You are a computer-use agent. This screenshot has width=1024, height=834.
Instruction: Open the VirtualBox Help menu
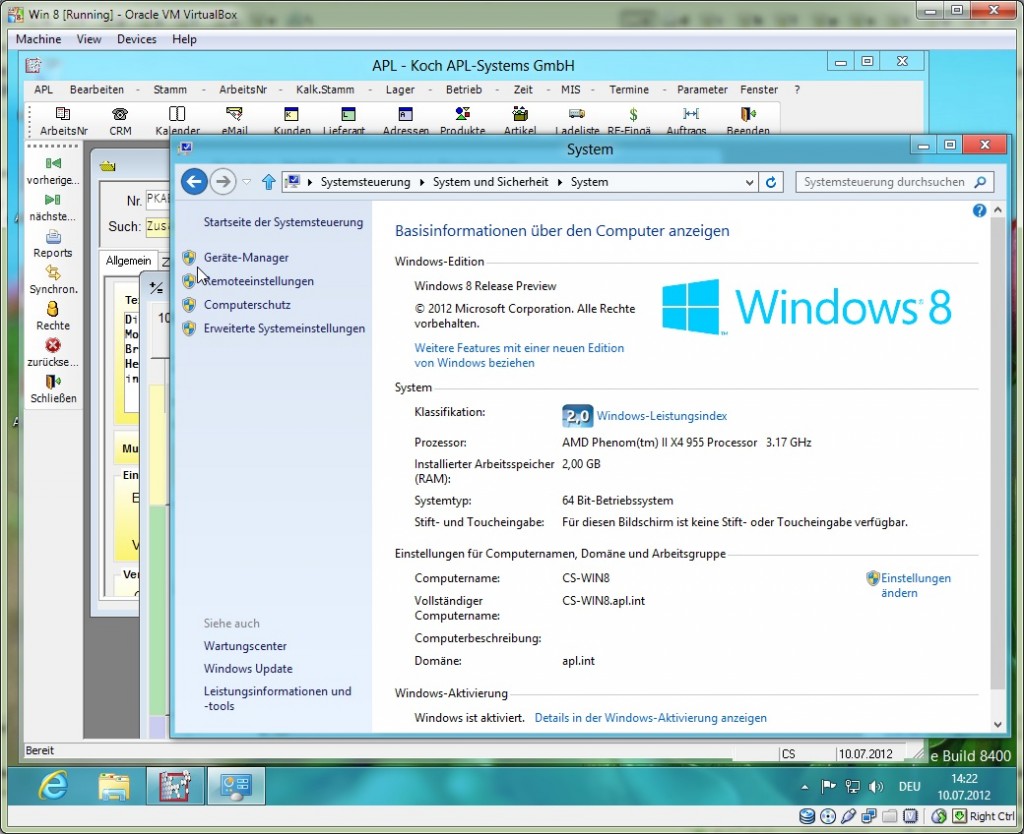tap(184, 39)
